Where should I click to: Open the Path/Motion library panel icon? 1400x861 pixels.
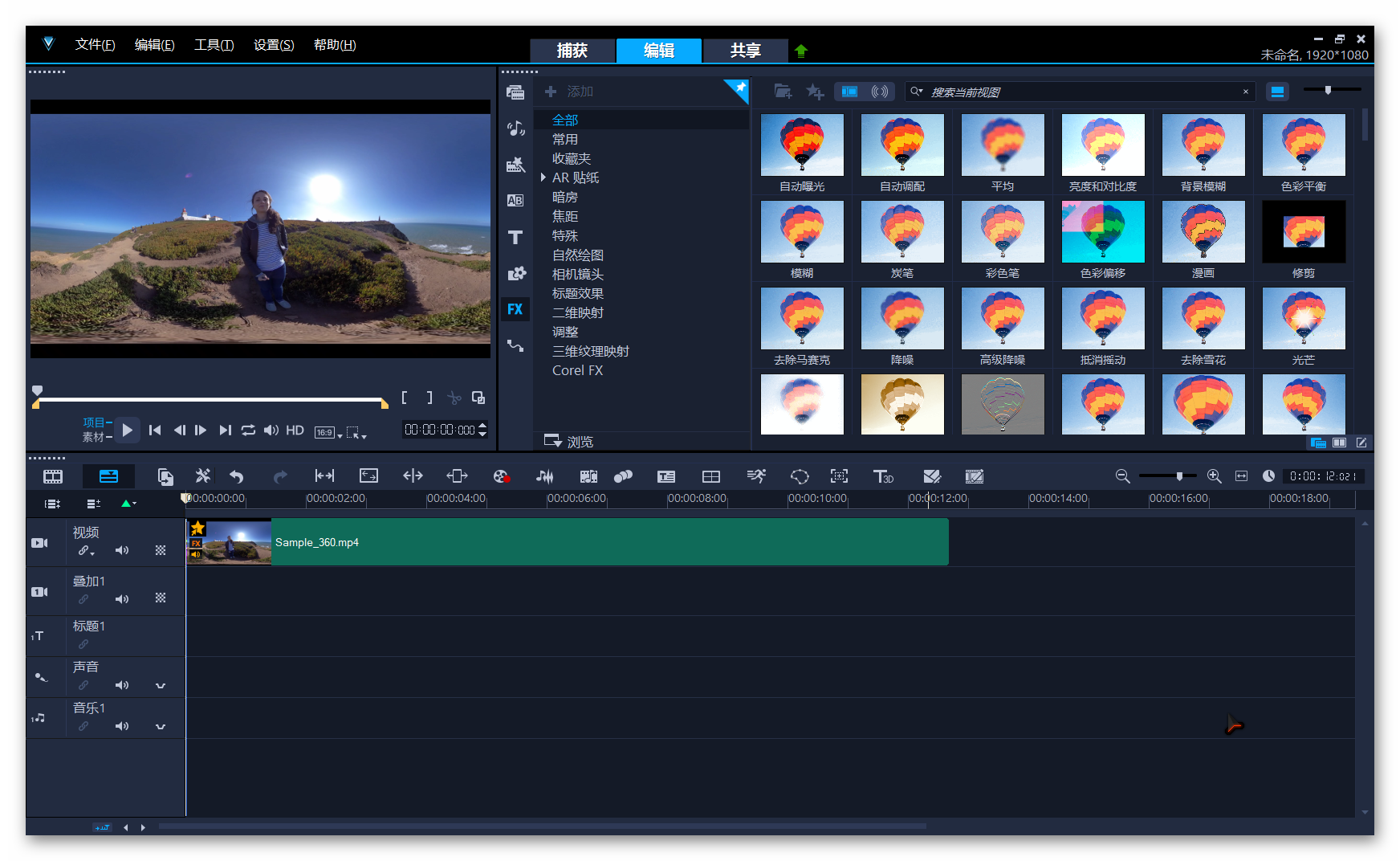515,346
